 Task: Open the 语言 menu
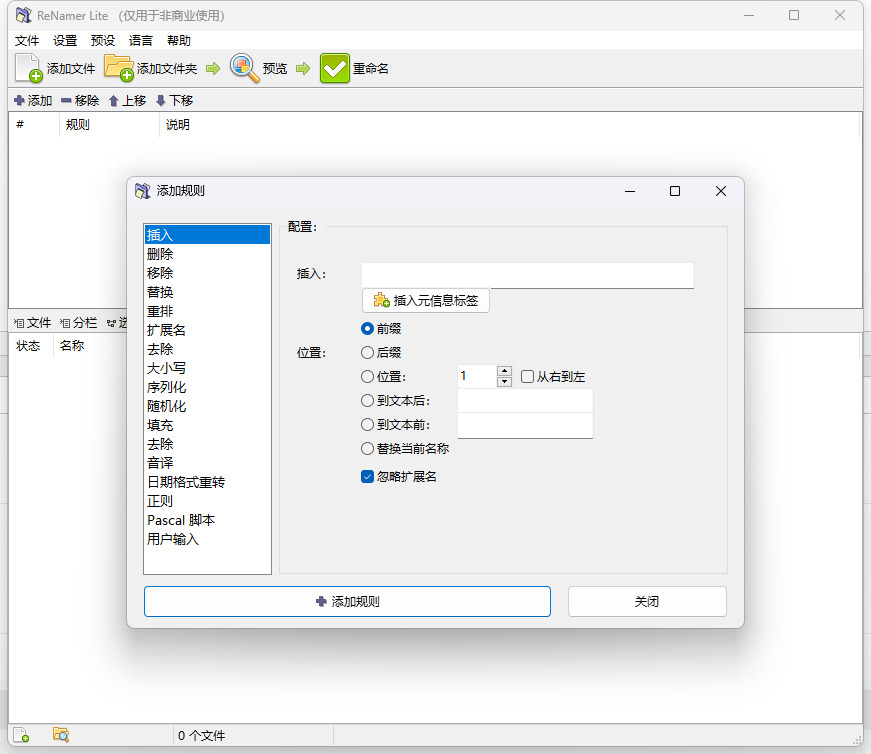140,41
